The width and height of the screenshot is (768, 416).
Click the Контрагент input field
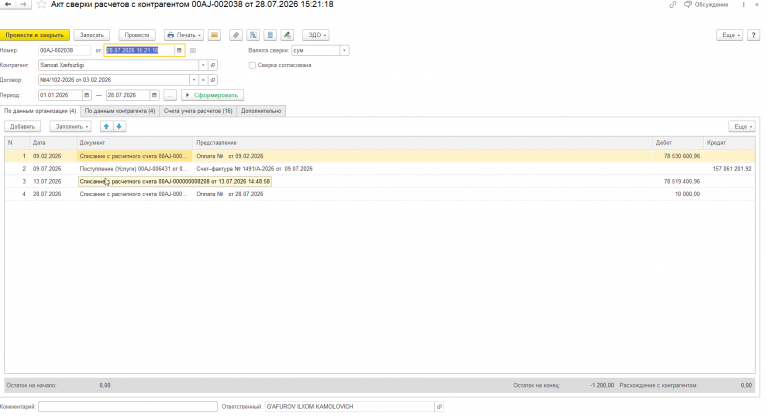(118, 65)
